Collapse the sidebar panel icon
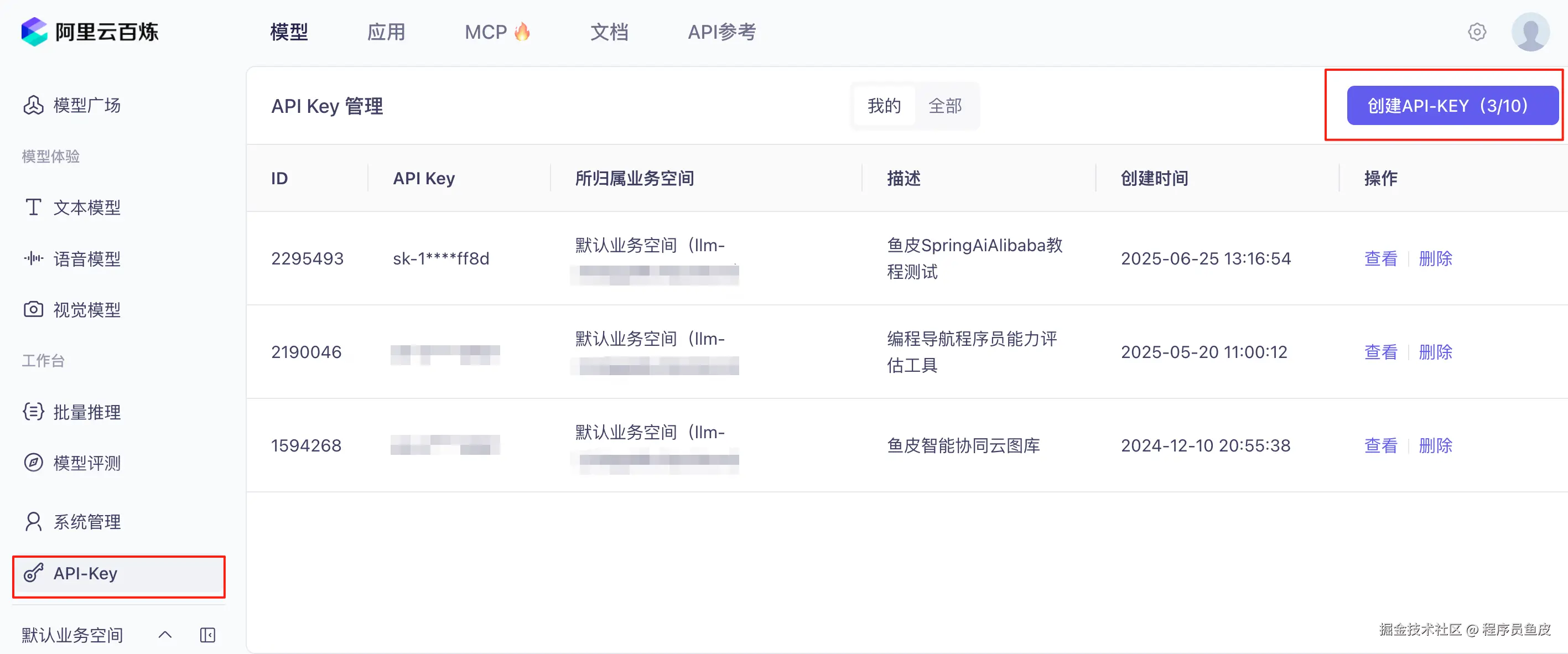The image size is (1568, 654). click(207, 635)
